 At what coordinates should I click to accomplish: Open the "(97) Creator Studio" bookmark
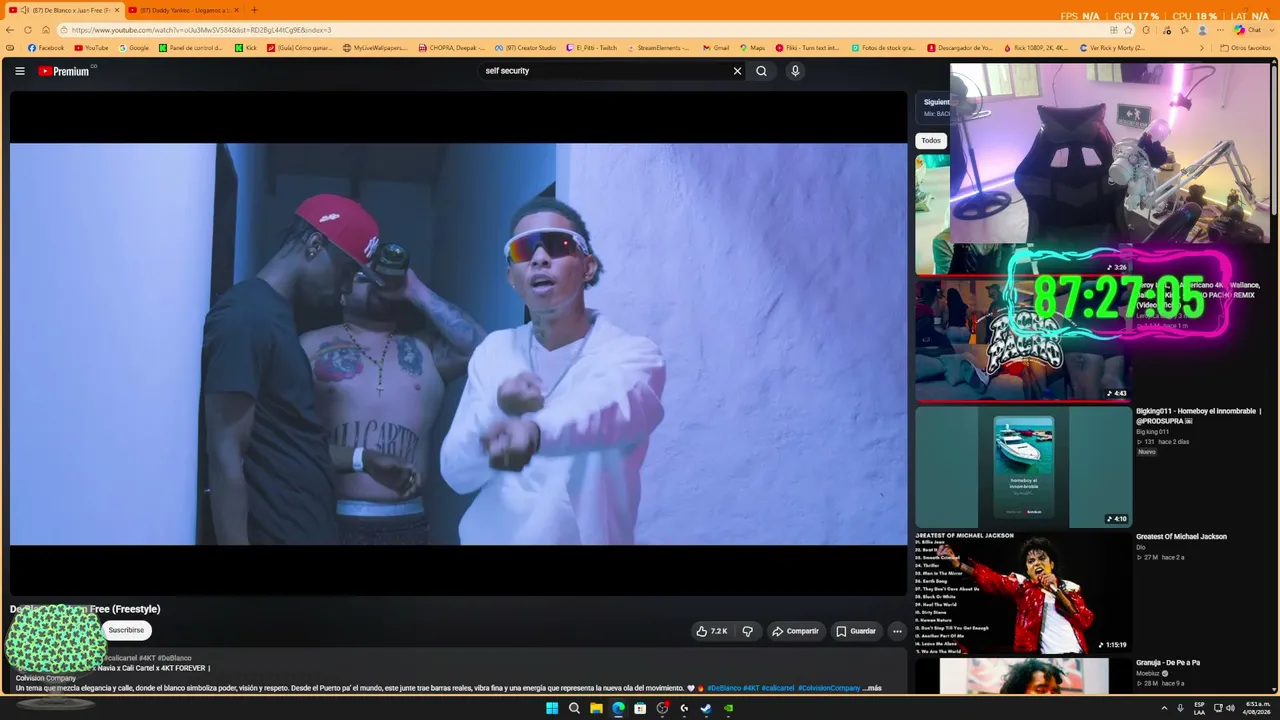[525, 47]
